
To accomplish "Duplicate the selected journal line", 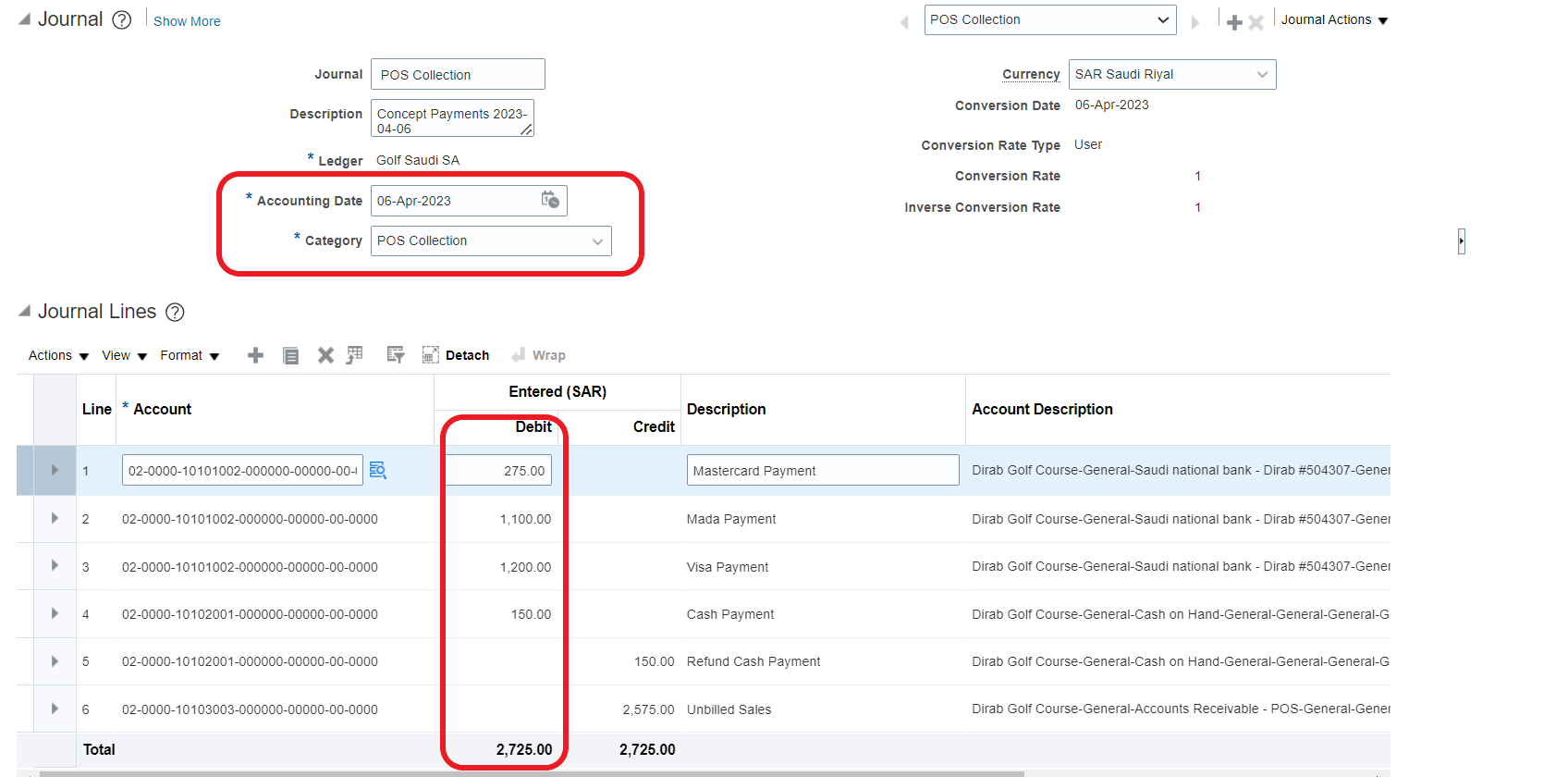I will 291,355.
